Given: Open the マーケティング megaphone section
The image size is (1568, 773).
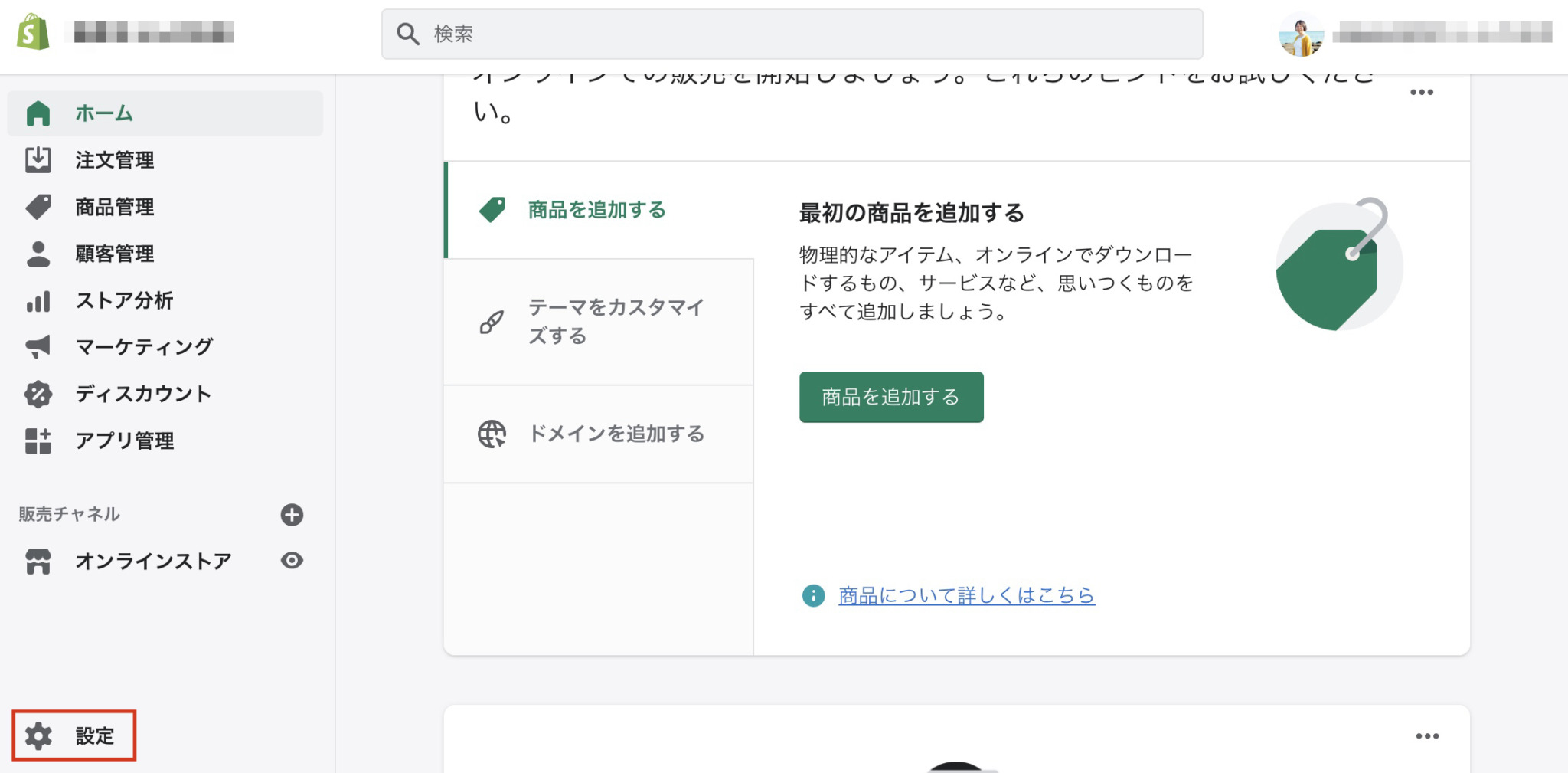Looking at the screenshot, I should (x=144, y=347).
